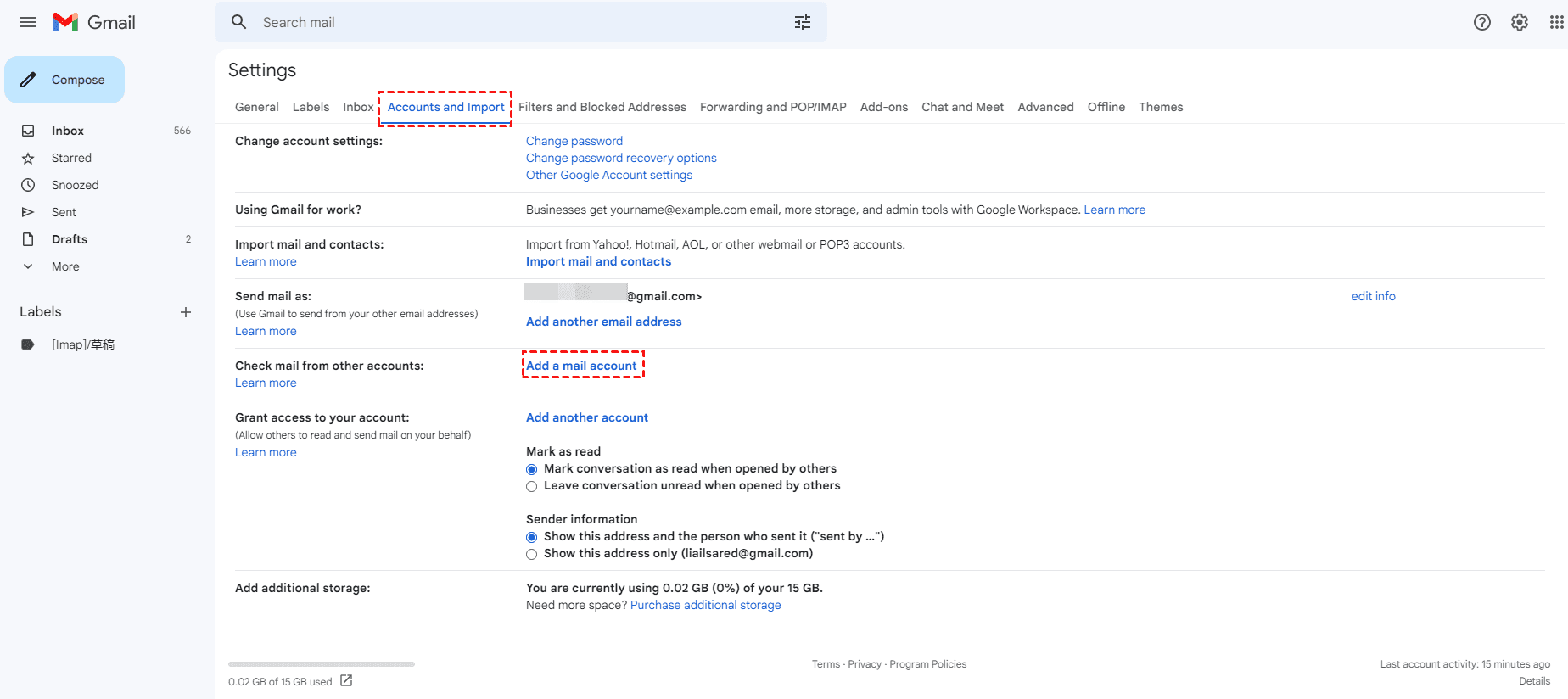This screenshot has width=1568, height=699.
Task: Open the Forwarding and POP/IMAP tab
Action: (x=772, y=107)
